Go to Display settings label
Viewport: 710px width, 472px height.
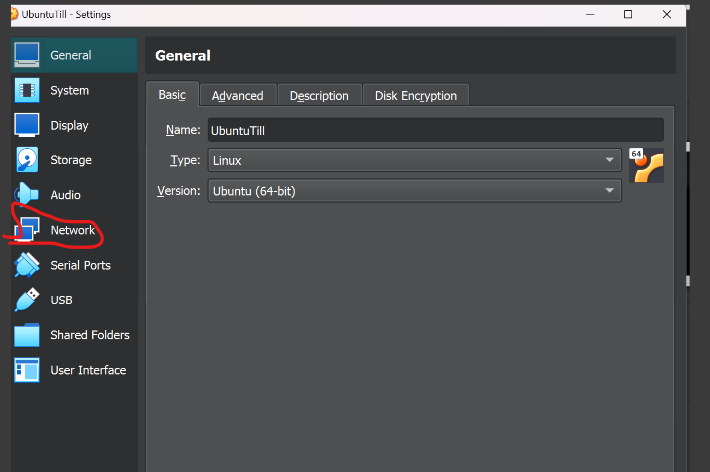[x=69, y=125]
